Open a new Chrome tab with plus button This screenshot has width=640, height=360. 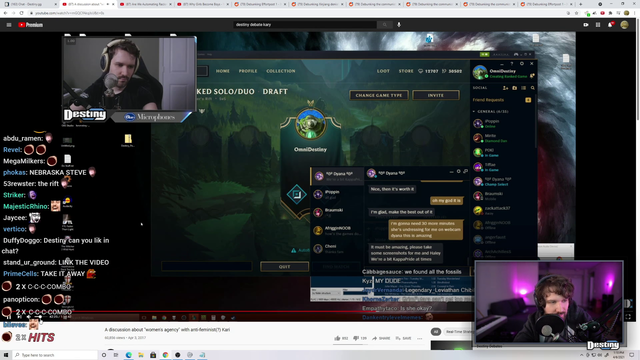click(580, 4)
